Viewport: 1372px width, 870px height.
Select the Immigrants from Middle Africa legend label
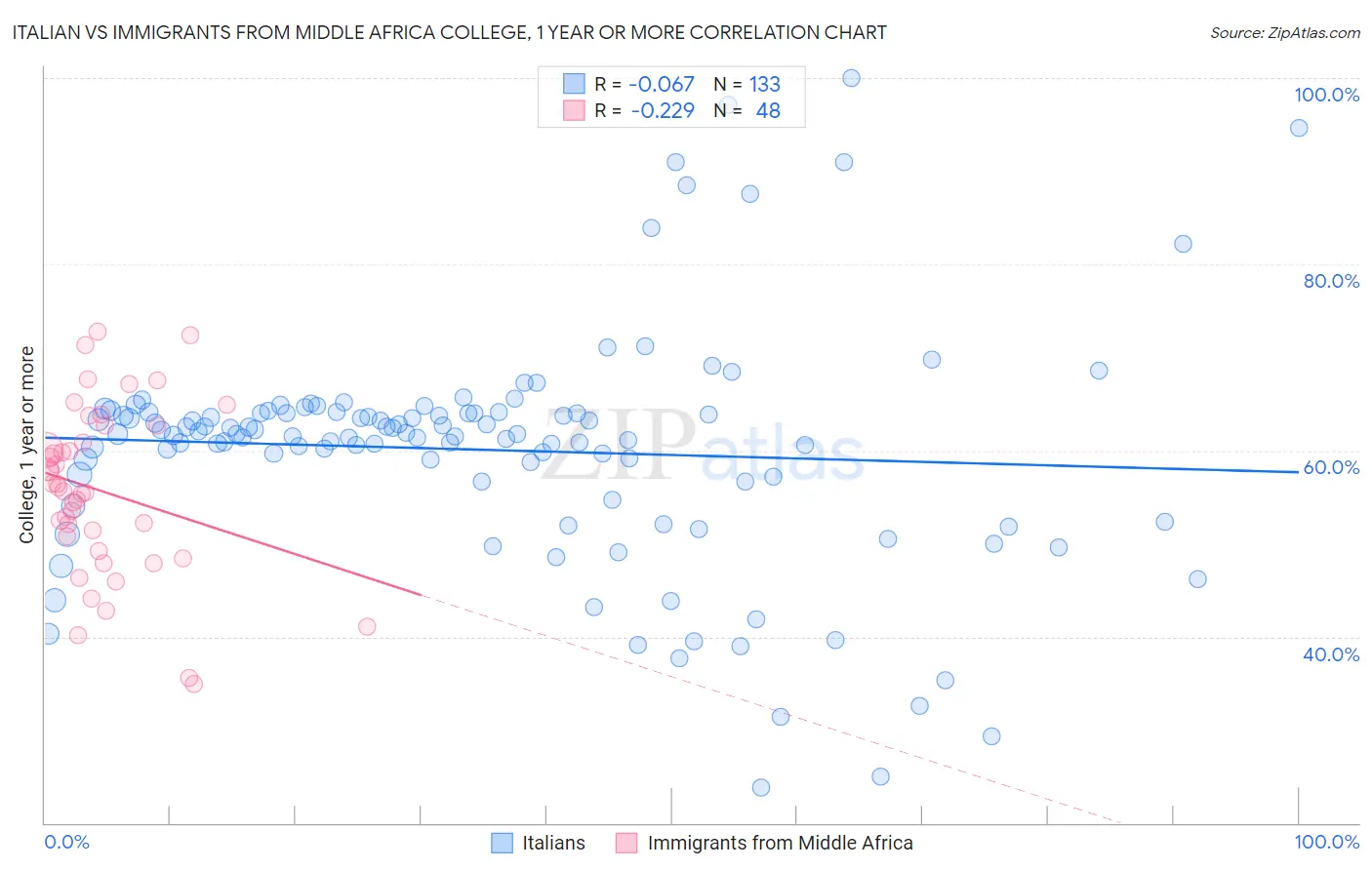point(781,843)
